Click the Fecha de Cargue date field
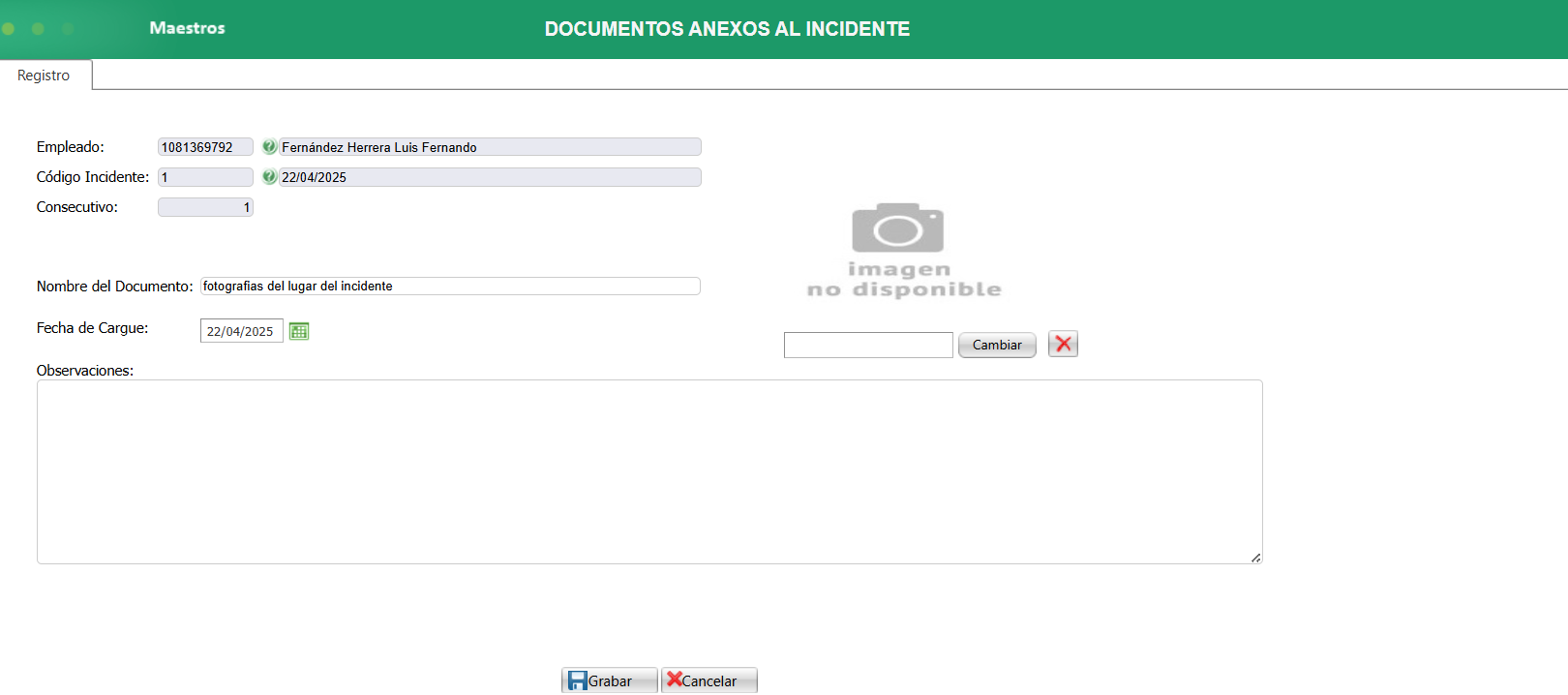Viewport: 1568px width, 695px height. [x=242, y=331]
